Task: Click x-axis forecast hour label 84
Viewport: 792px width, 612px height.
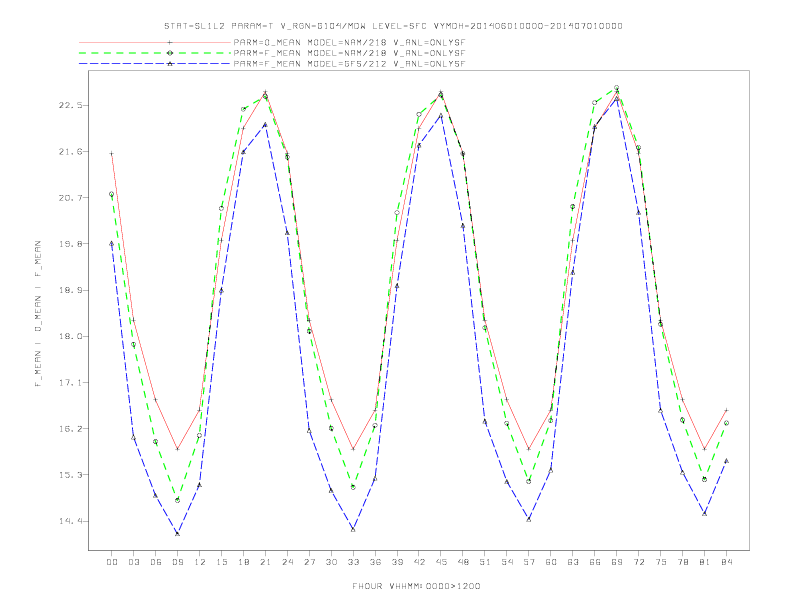Action: [726, 562]
